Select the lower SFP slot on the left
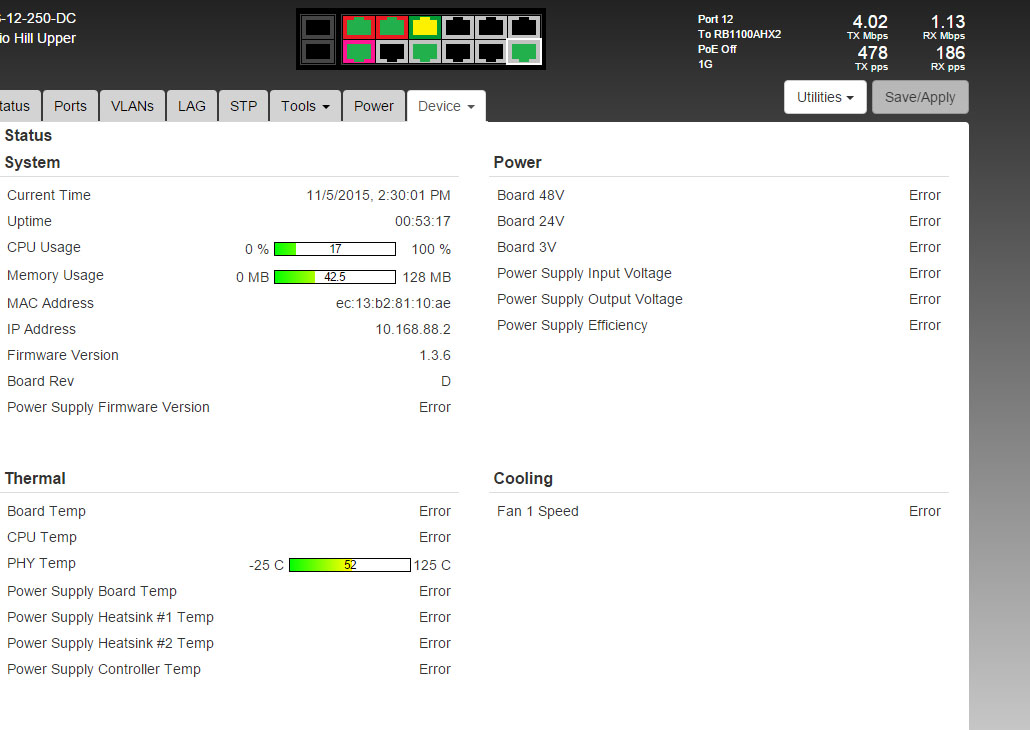1030x730 pixels. tap(317, 51)
